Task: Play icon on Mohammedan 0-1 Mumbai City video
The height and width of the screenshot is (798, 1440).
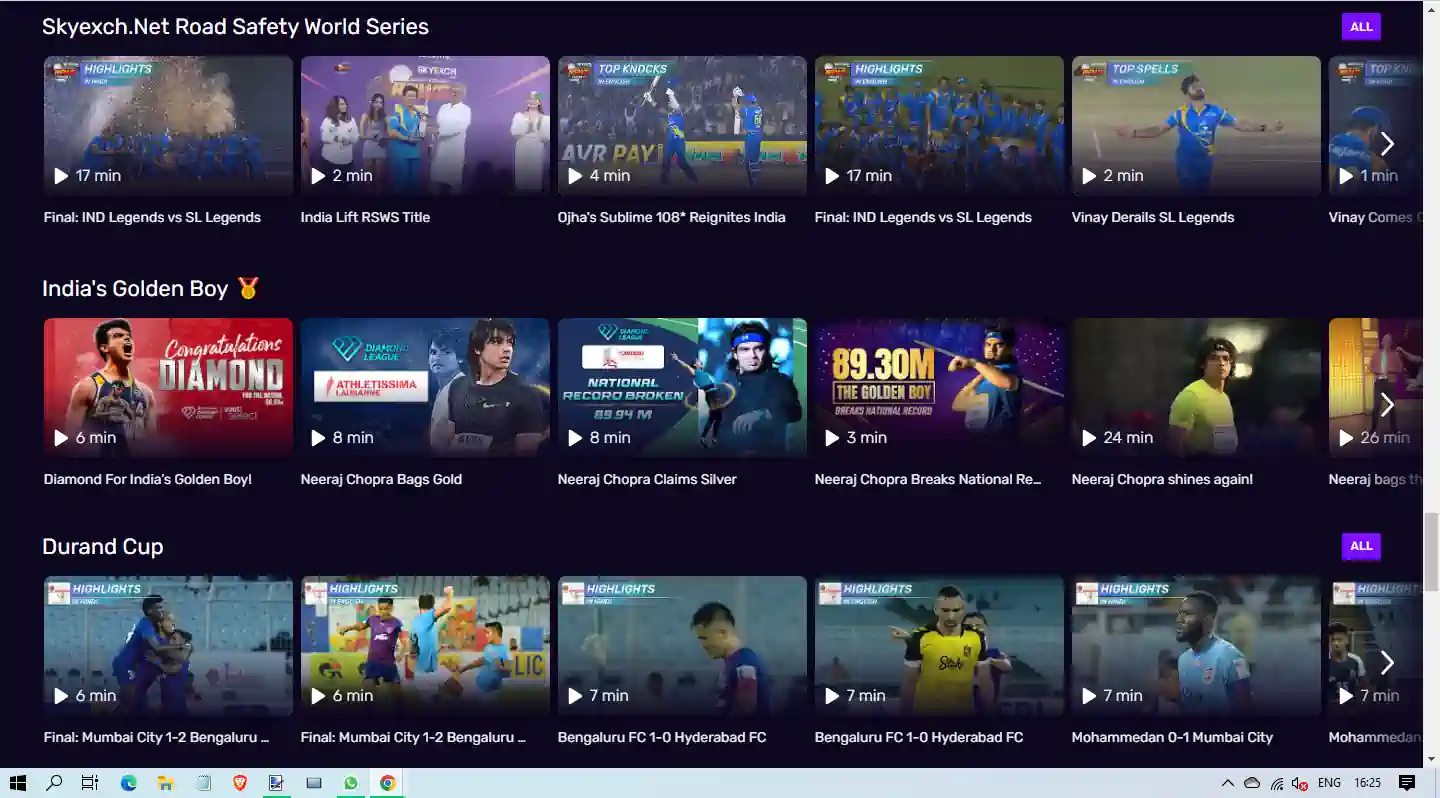Action: 1089,696
